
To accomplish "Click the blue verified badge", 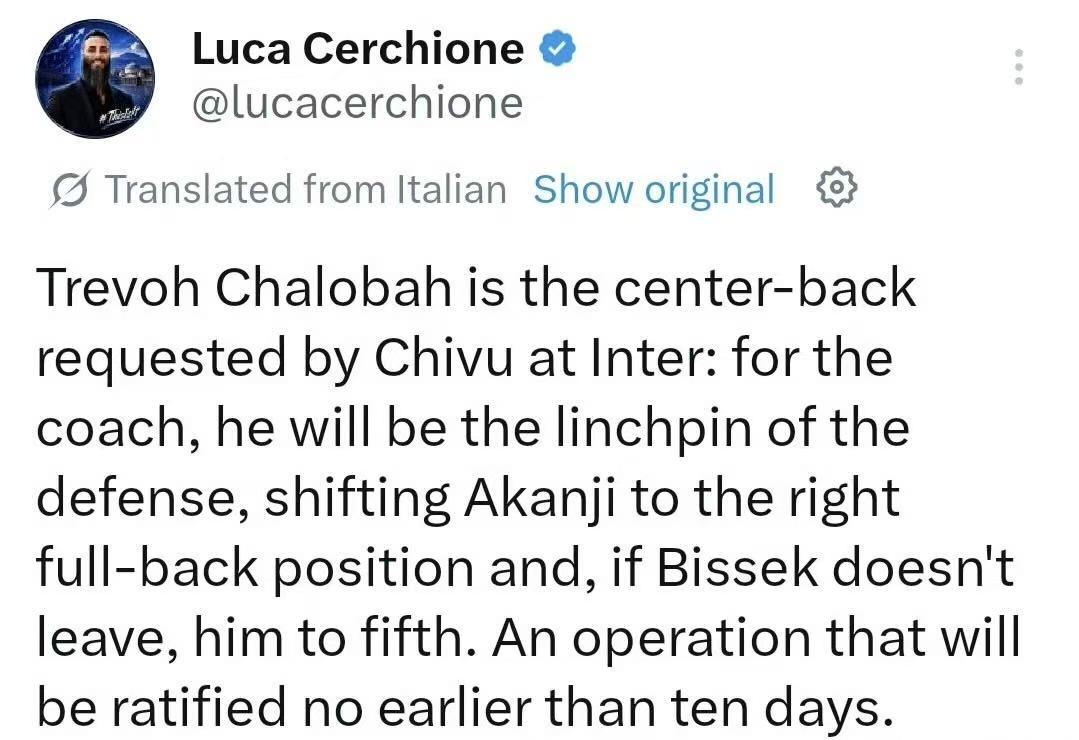I will [x=557, y=49].
